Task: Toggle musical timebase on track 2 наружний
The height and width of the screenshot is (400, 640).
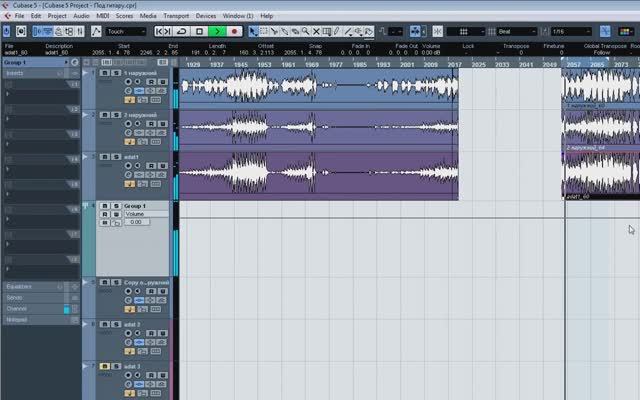Action: click(x=129, y=142)
